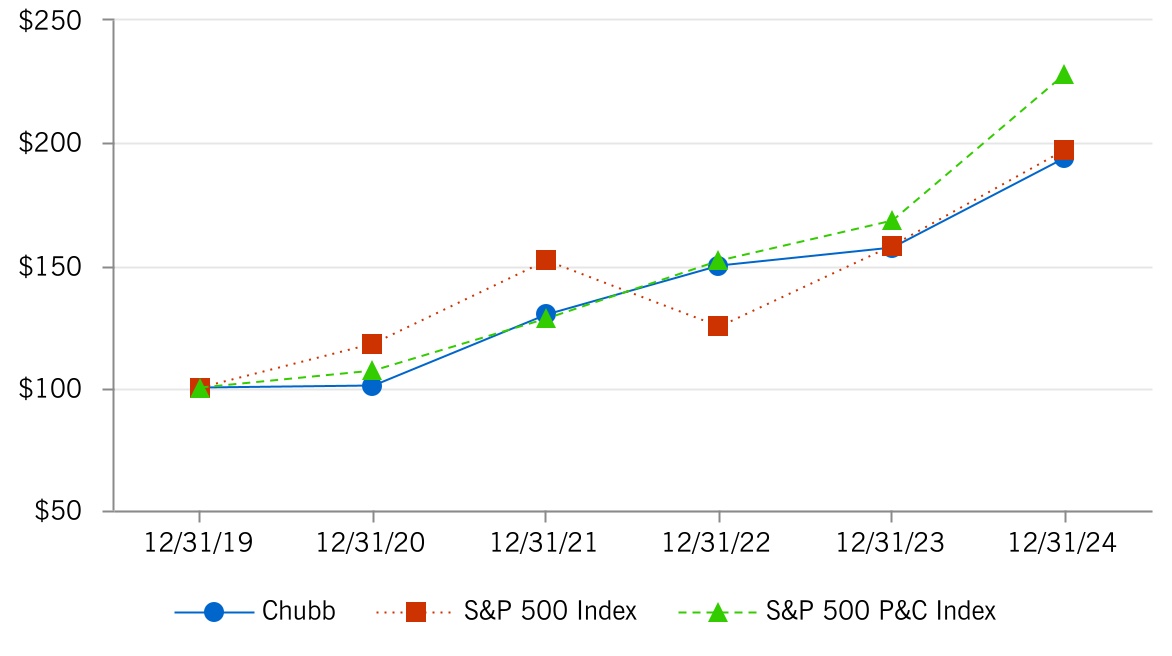
Task: Toggle the S&P 500 Index legend square
Action: (x=417, y=612)
